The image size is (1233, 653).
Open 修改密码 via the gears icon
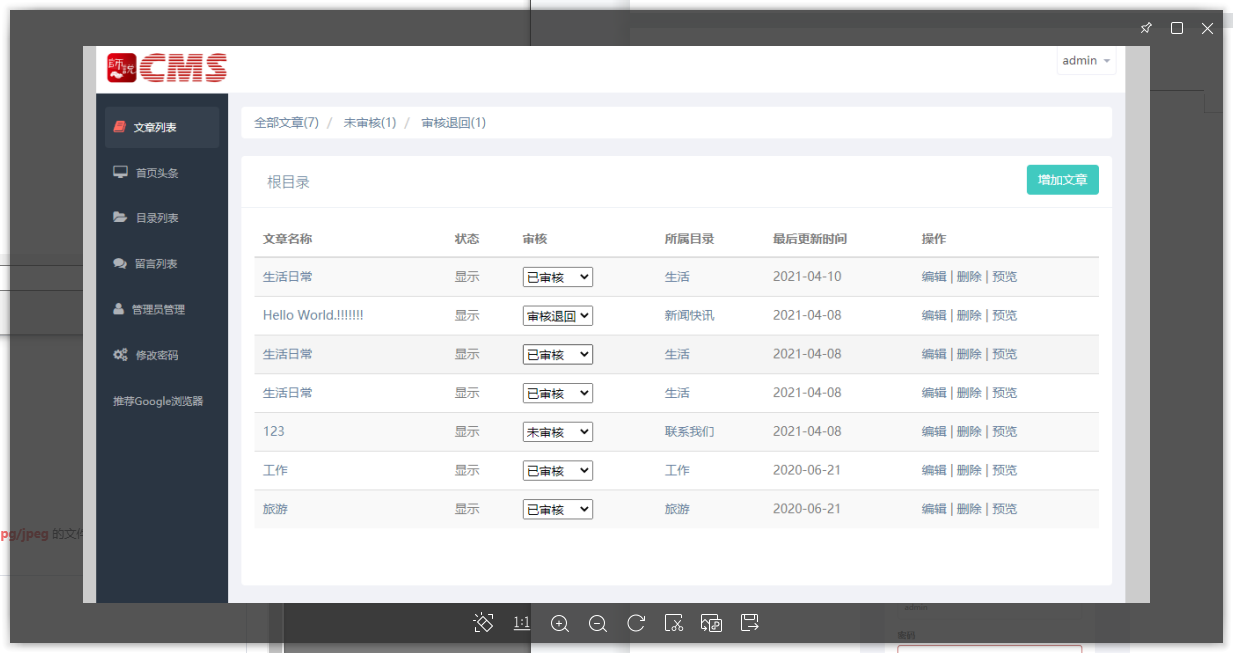(x=148, y=354)
